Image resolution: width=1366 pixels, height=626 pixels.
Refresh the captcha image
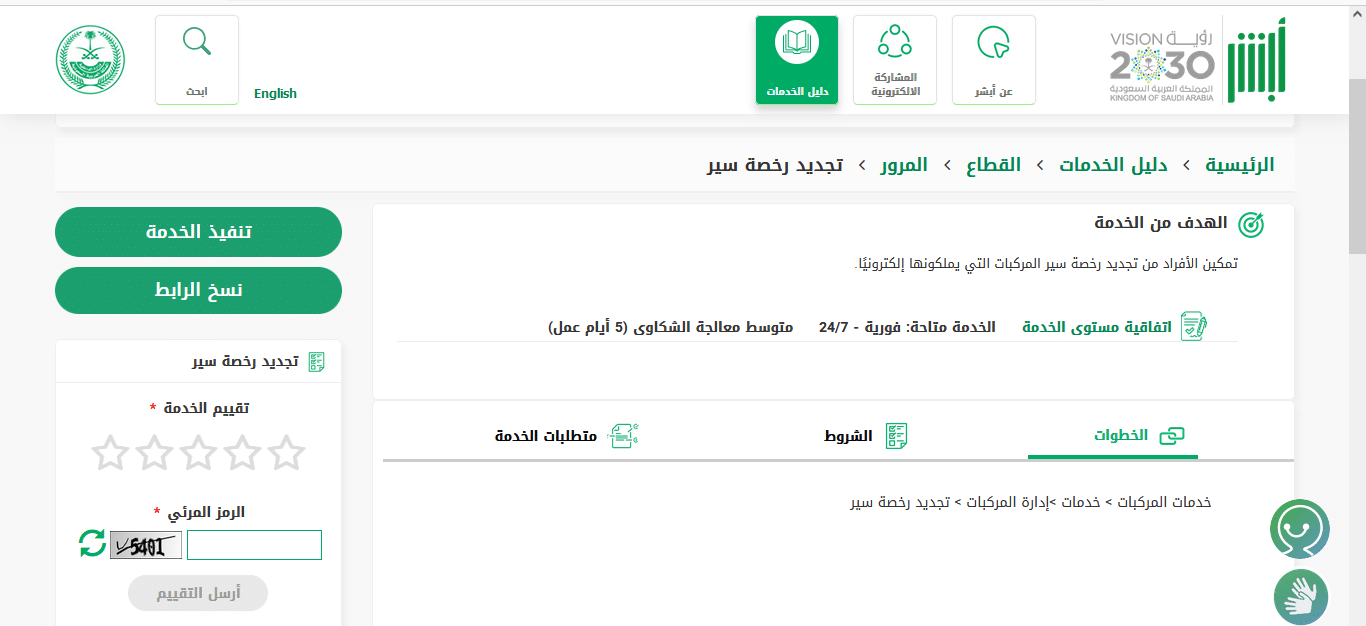point(92,544)
